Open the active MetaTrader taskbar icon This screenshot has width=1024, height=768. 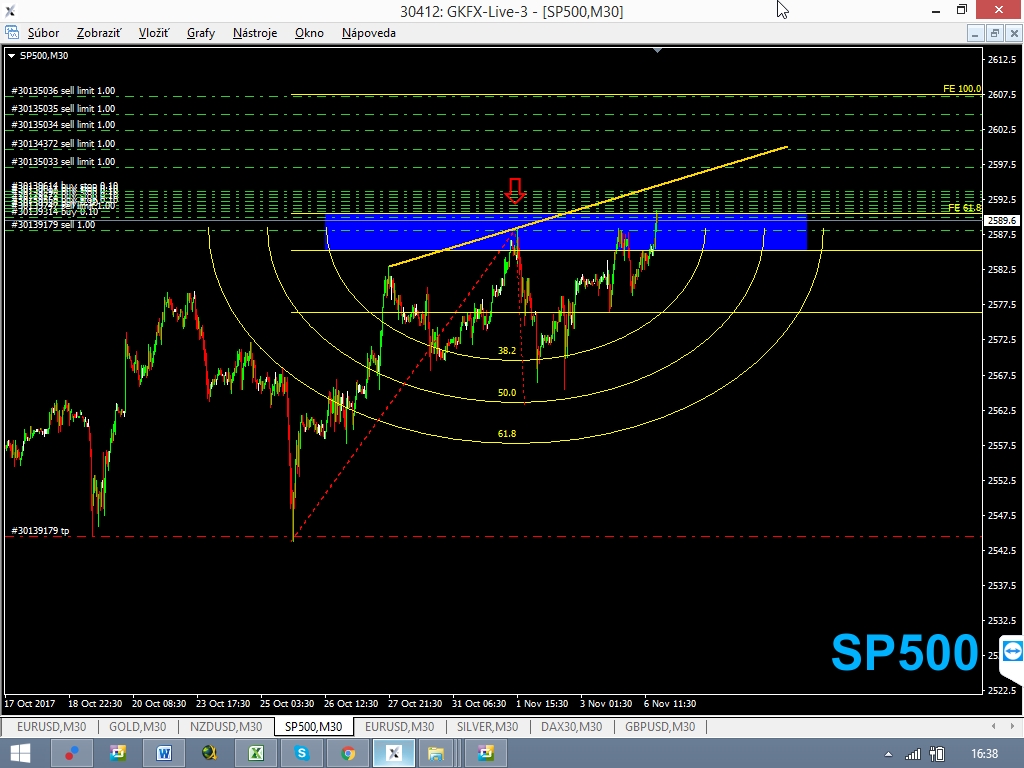pyautogui.click(x=393, y=754)
